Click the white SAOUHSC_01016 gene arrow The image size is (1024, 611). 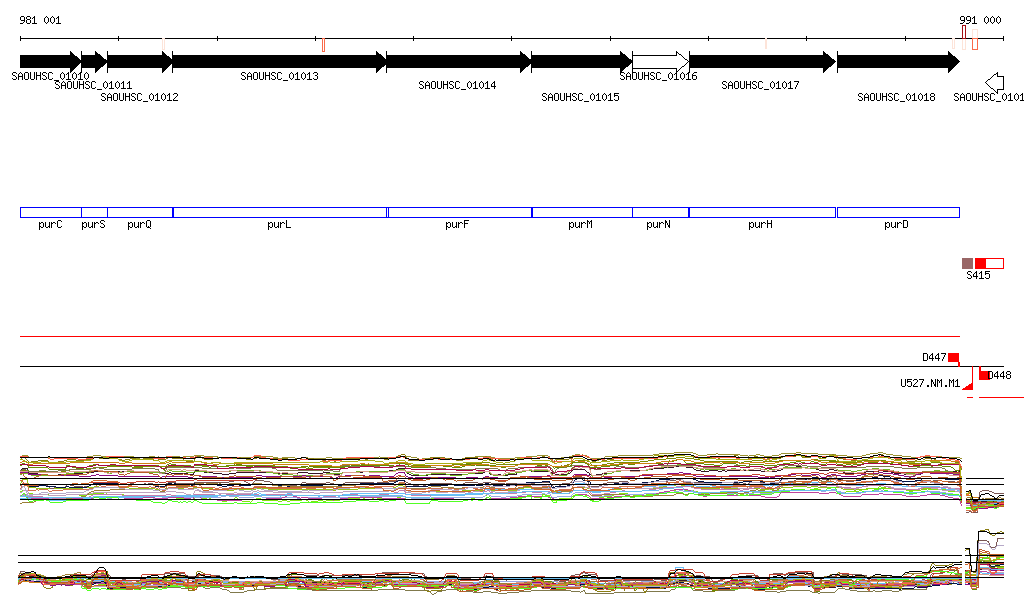coord(660,62)
